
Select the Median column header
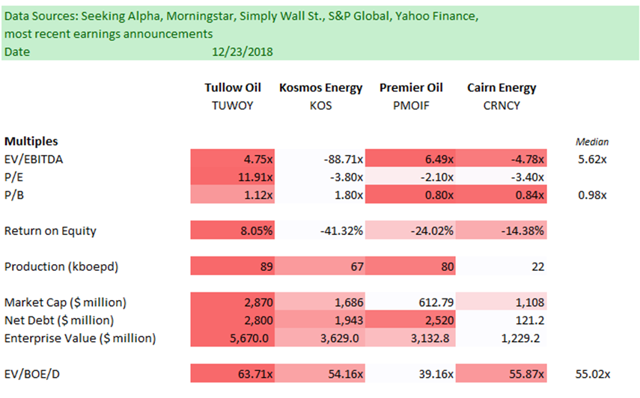tap(592, 142)
